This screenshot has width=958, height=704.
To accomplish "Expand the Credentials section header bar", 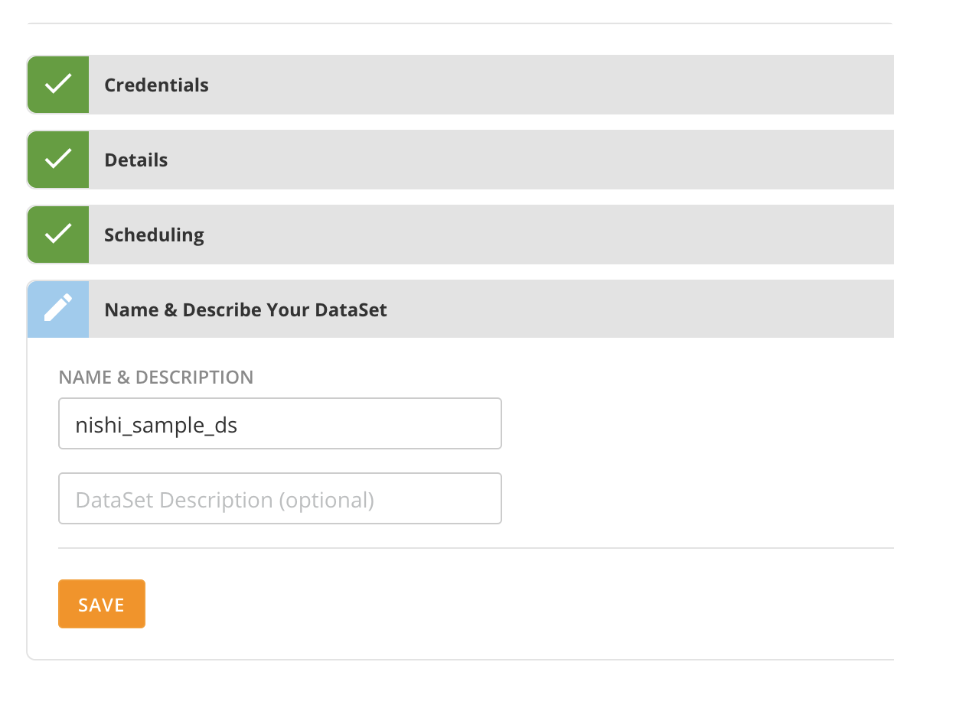I will point(550,85).
